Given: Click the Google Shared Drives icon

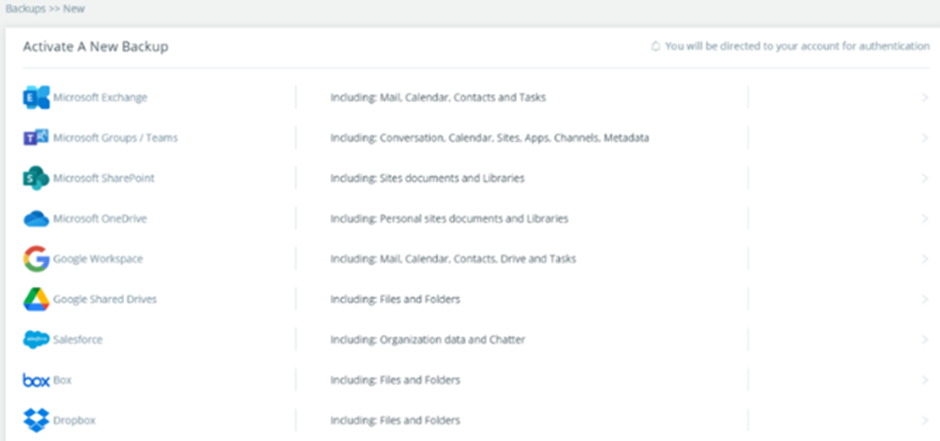Looking at the screenshot, I should pos(36,299).
